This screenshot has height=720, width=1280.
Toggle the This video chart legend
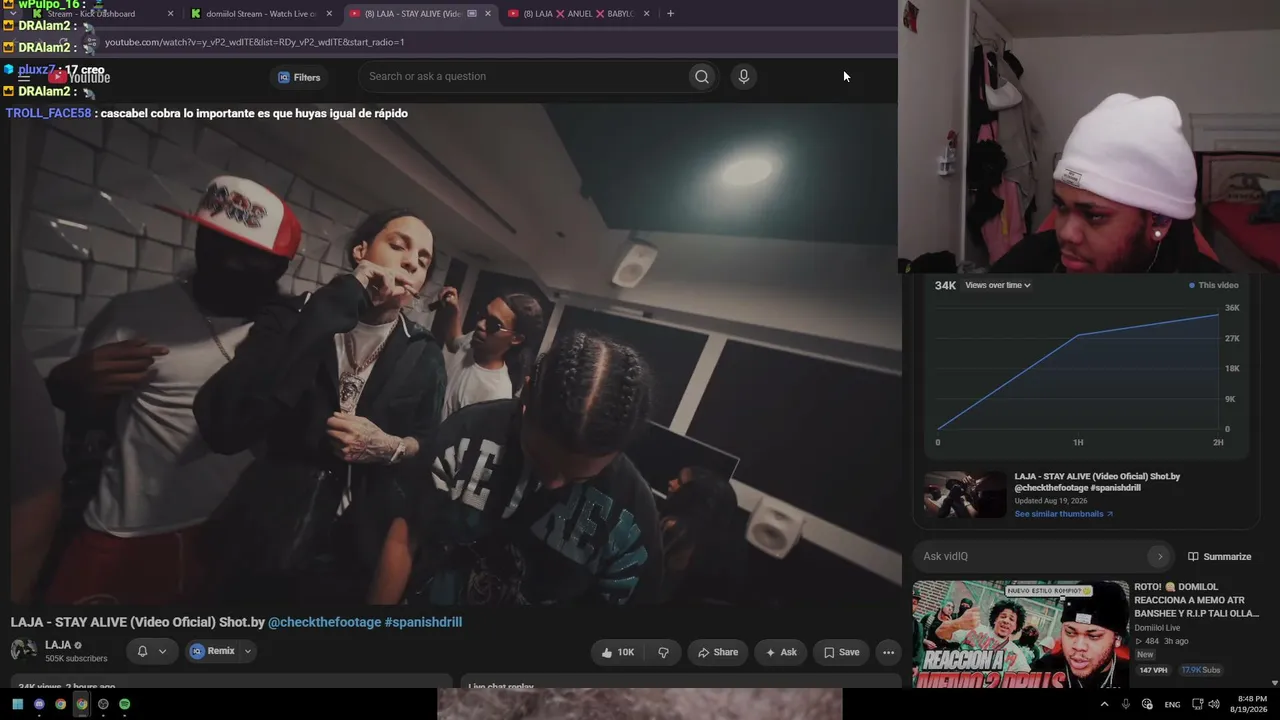(1213, 285)
